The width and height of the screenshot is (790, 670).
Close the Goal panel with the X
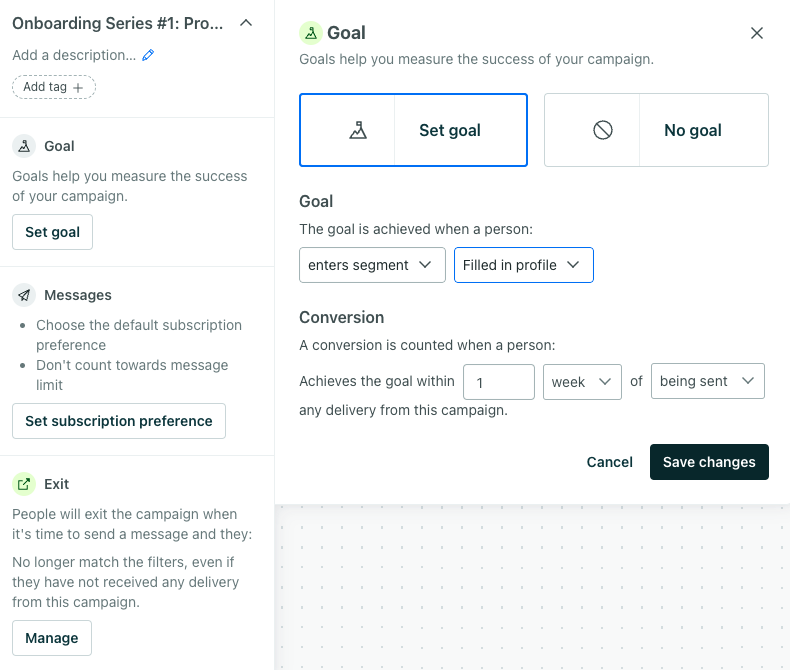757,33
